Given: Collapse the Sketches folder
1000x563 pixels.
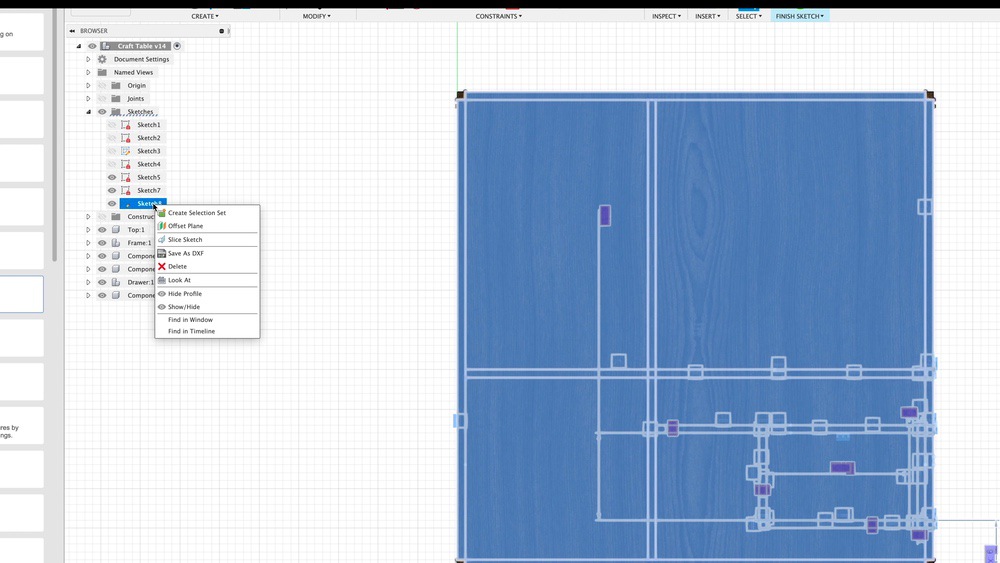Looking at the screenshot, I should (x=88, y=112).
